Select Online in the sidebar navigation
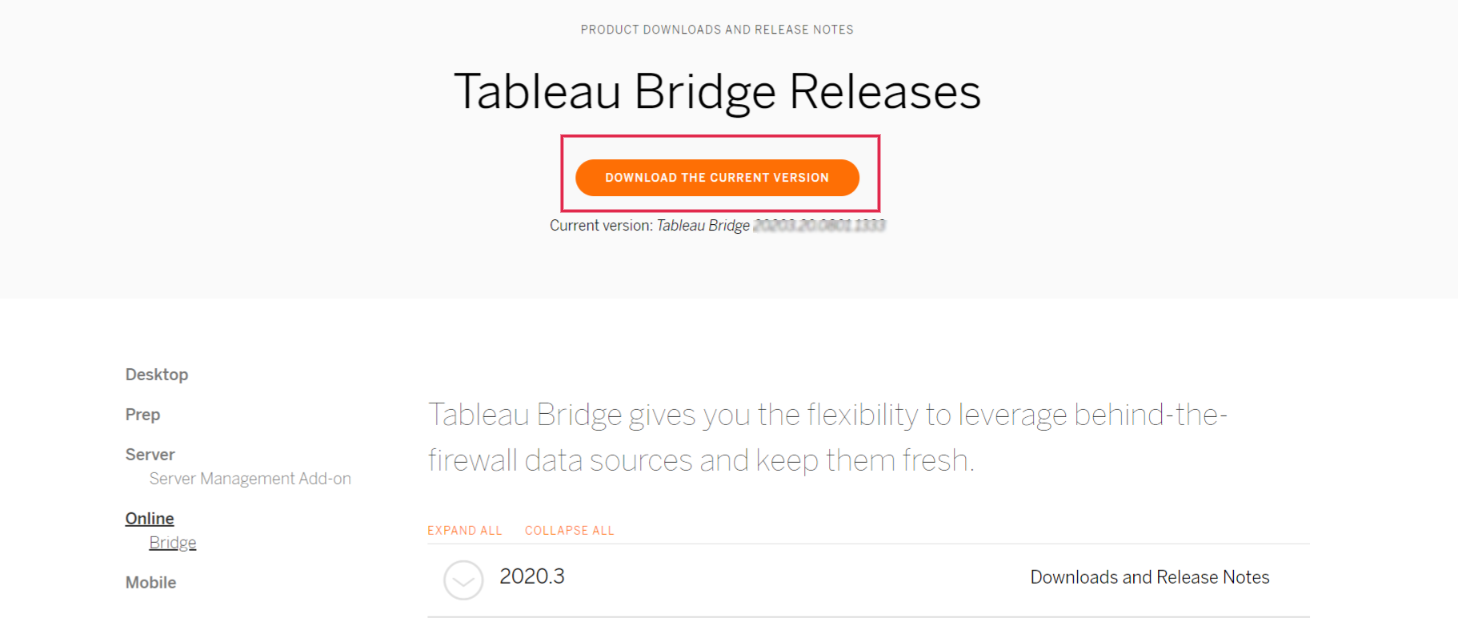1458x630 pixels. (x=149, y=518)
